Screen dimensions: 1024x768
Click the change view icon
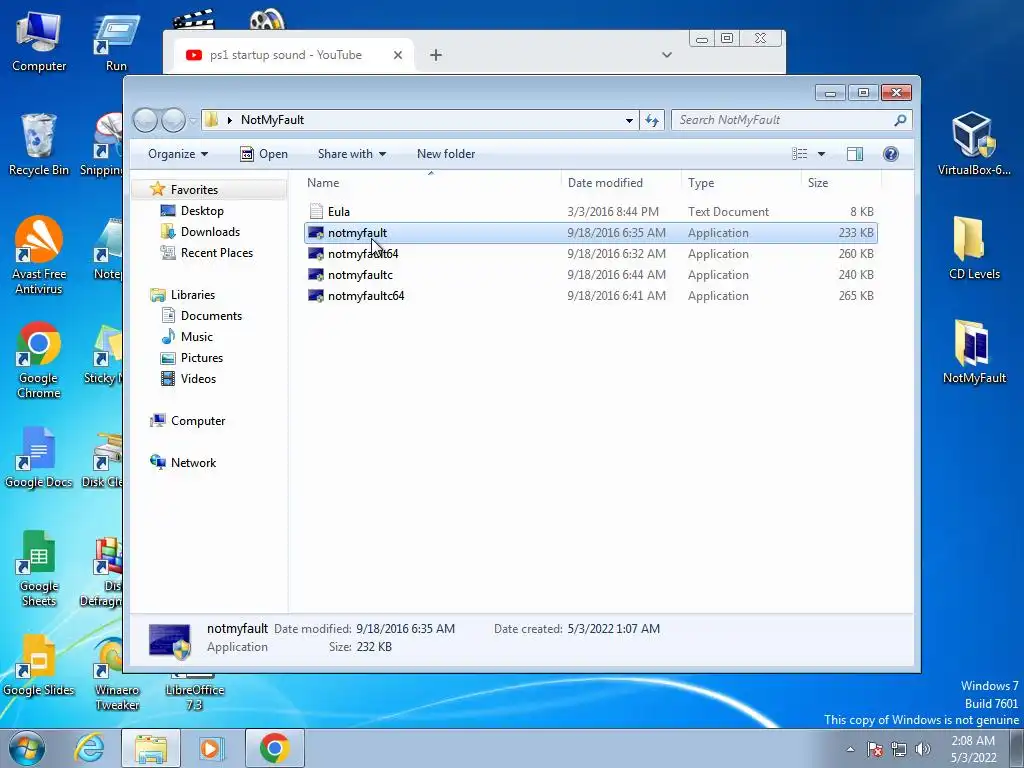800,153
